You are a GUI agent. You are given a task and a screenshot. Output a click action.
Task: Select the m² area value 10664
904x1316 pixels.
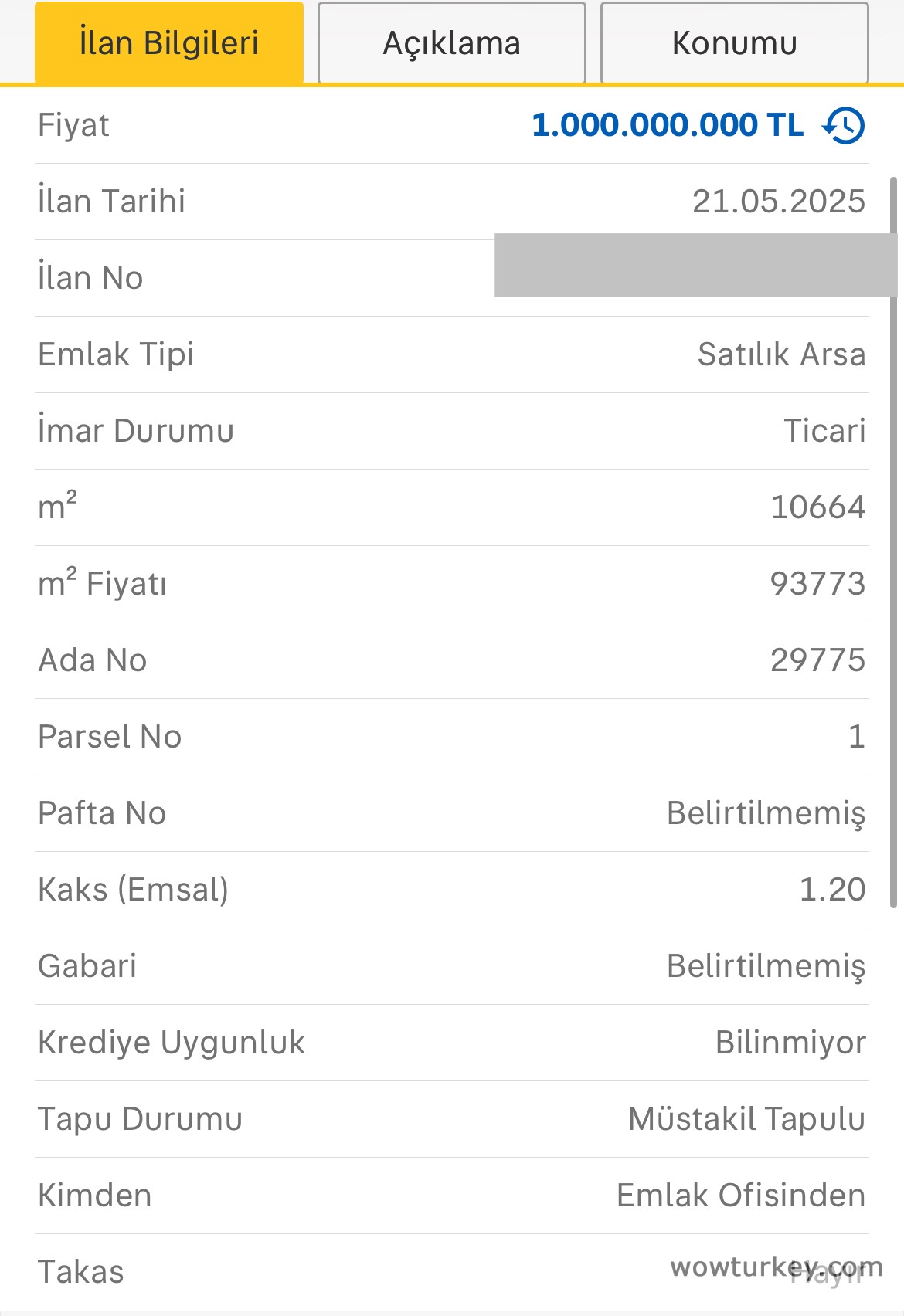tap(817, 507)
